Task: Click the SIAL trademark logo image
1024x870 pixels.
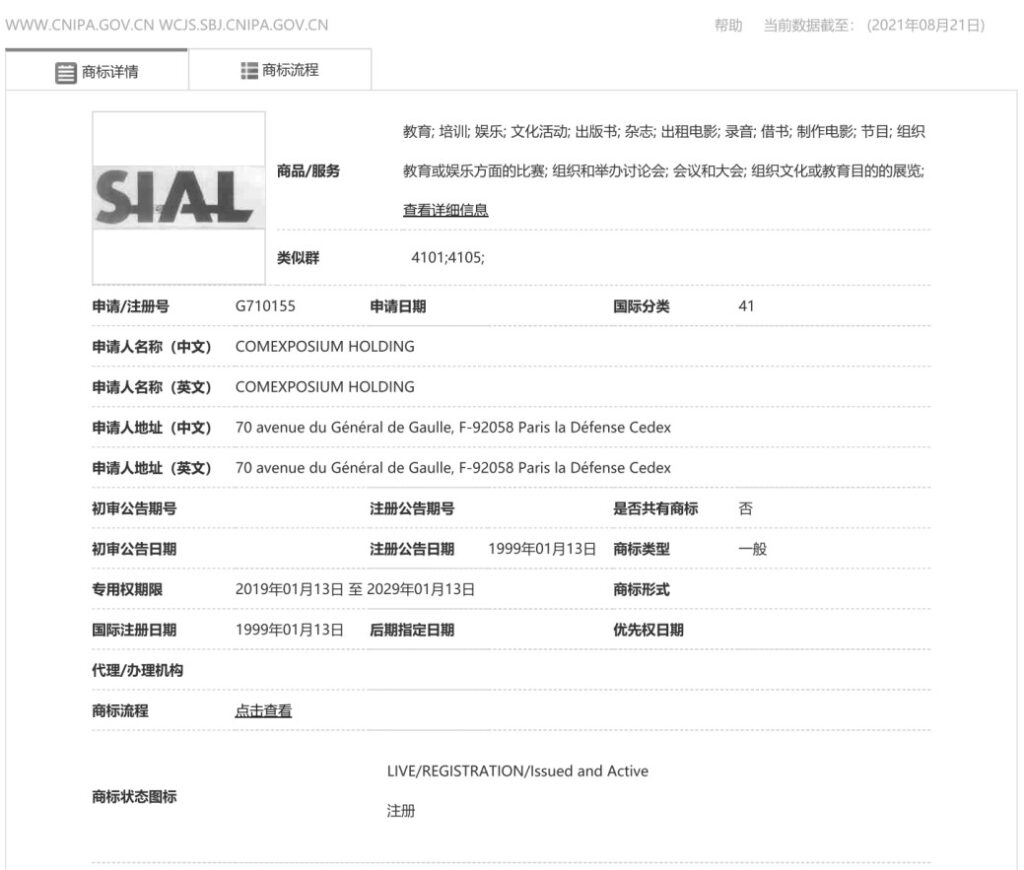Action: point(178,197)
